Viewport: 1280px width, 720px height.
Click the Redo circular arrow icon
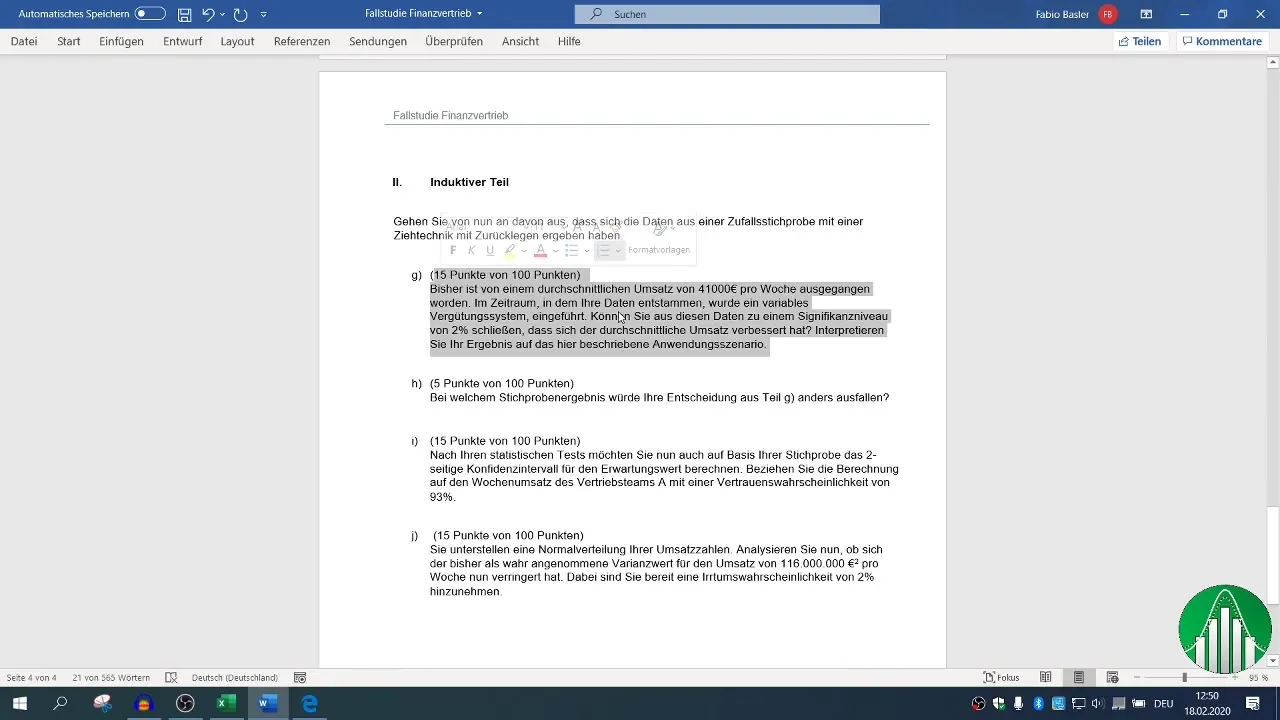tap(240, 14)
